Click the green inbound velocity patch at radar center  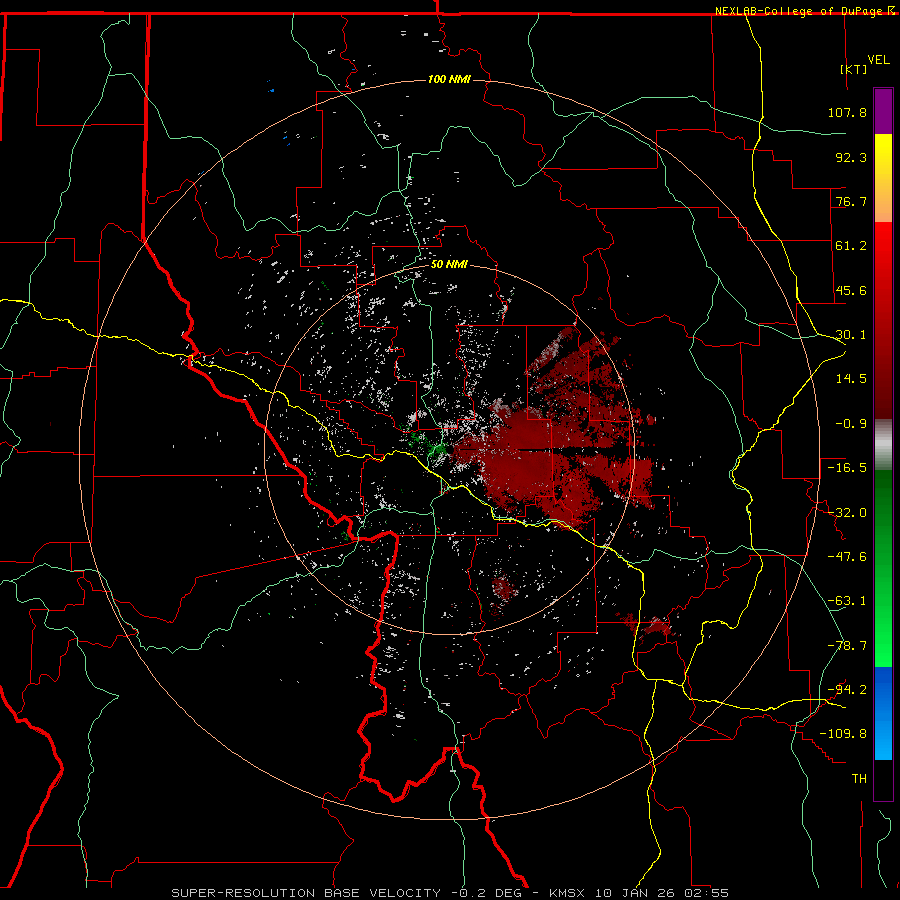coord(439,448)
